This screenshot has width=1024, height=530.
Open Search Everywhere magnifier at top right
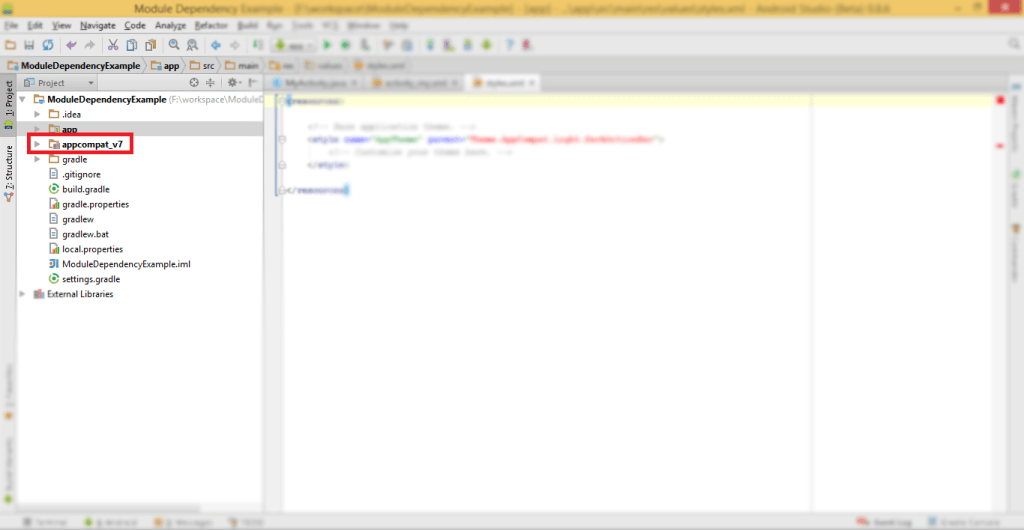coord(1014,43)
